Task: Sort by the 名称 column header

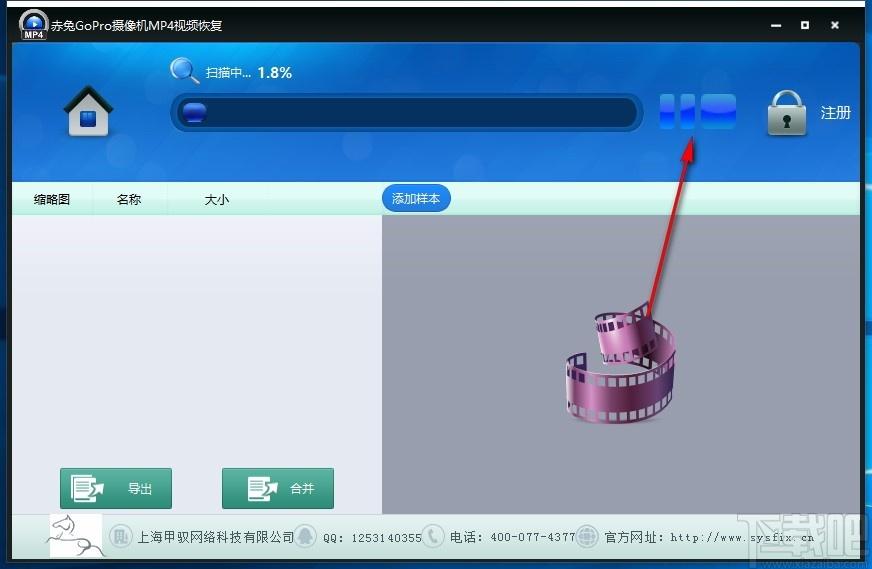Action: point(129,199)
